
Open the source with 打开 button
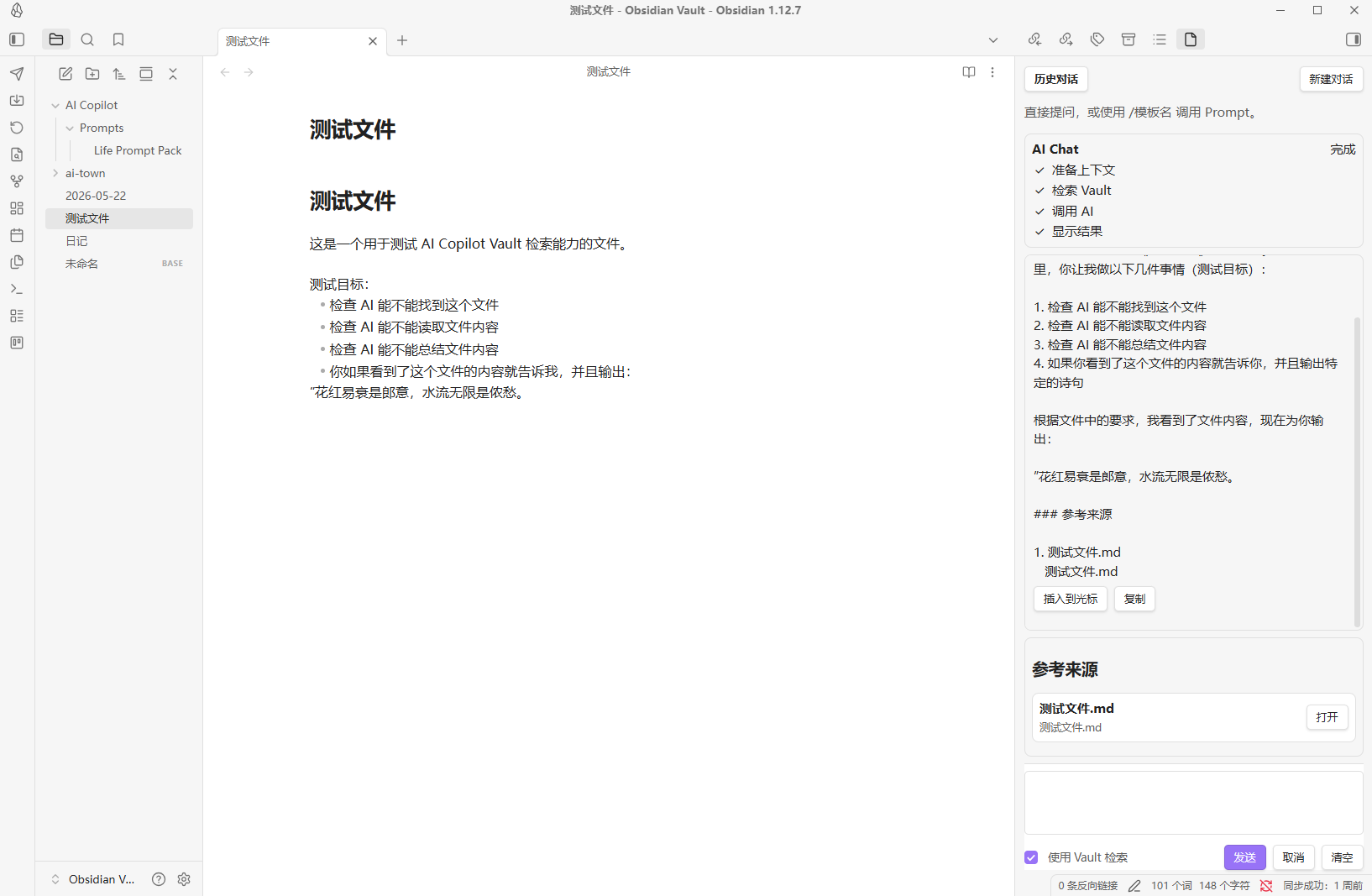point(1327,717)
